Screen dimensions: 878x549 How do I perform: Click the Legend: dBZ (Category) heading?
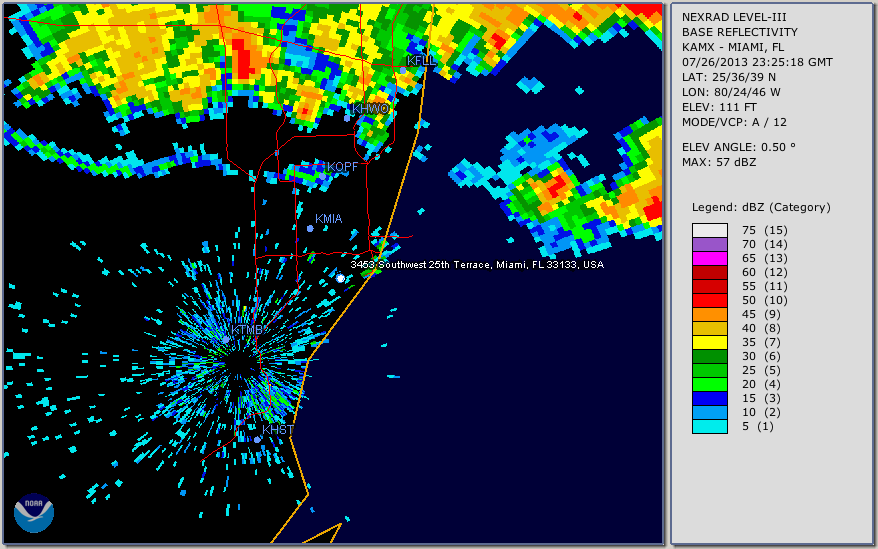761,207
